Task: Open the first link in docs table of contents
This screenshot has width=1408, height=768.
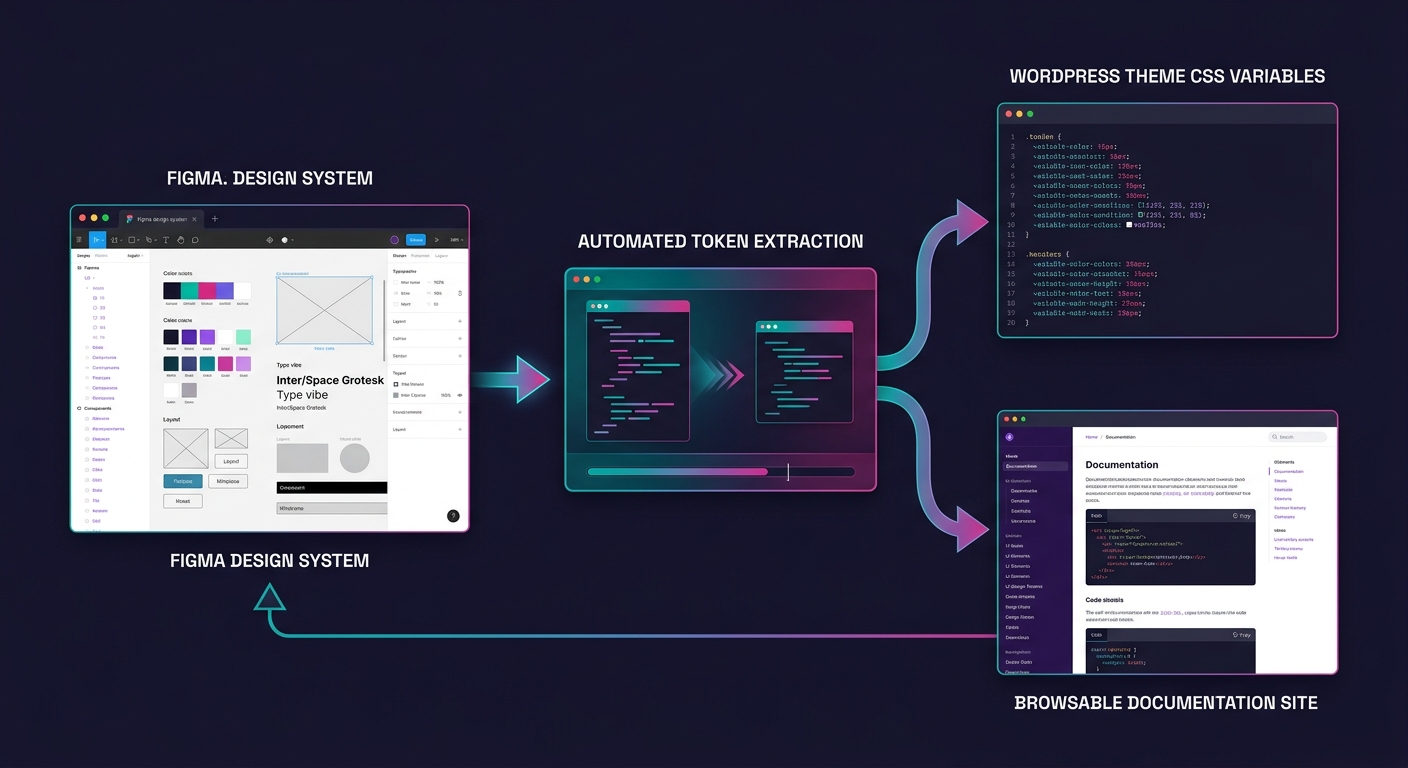Action: (x=1289, y=472)
